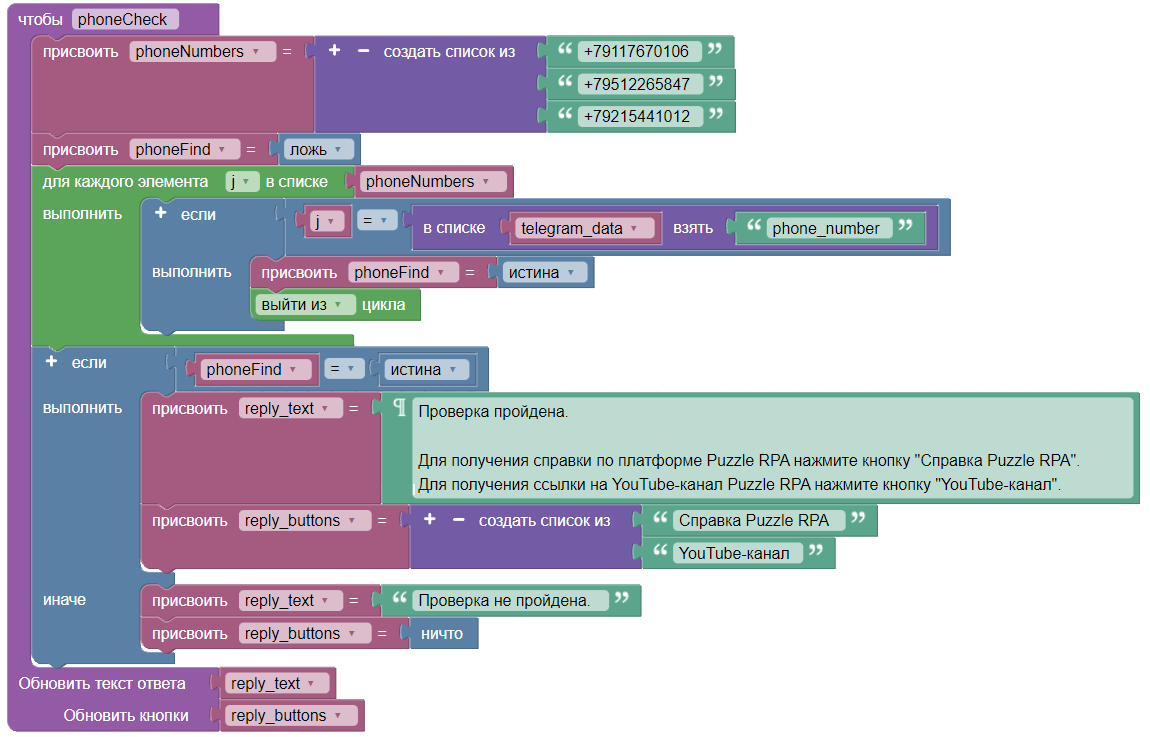This screenshot has width=1150, height=737.
Task: Select the Обновить текст ответа block label
Action: (x=102, y=683)
